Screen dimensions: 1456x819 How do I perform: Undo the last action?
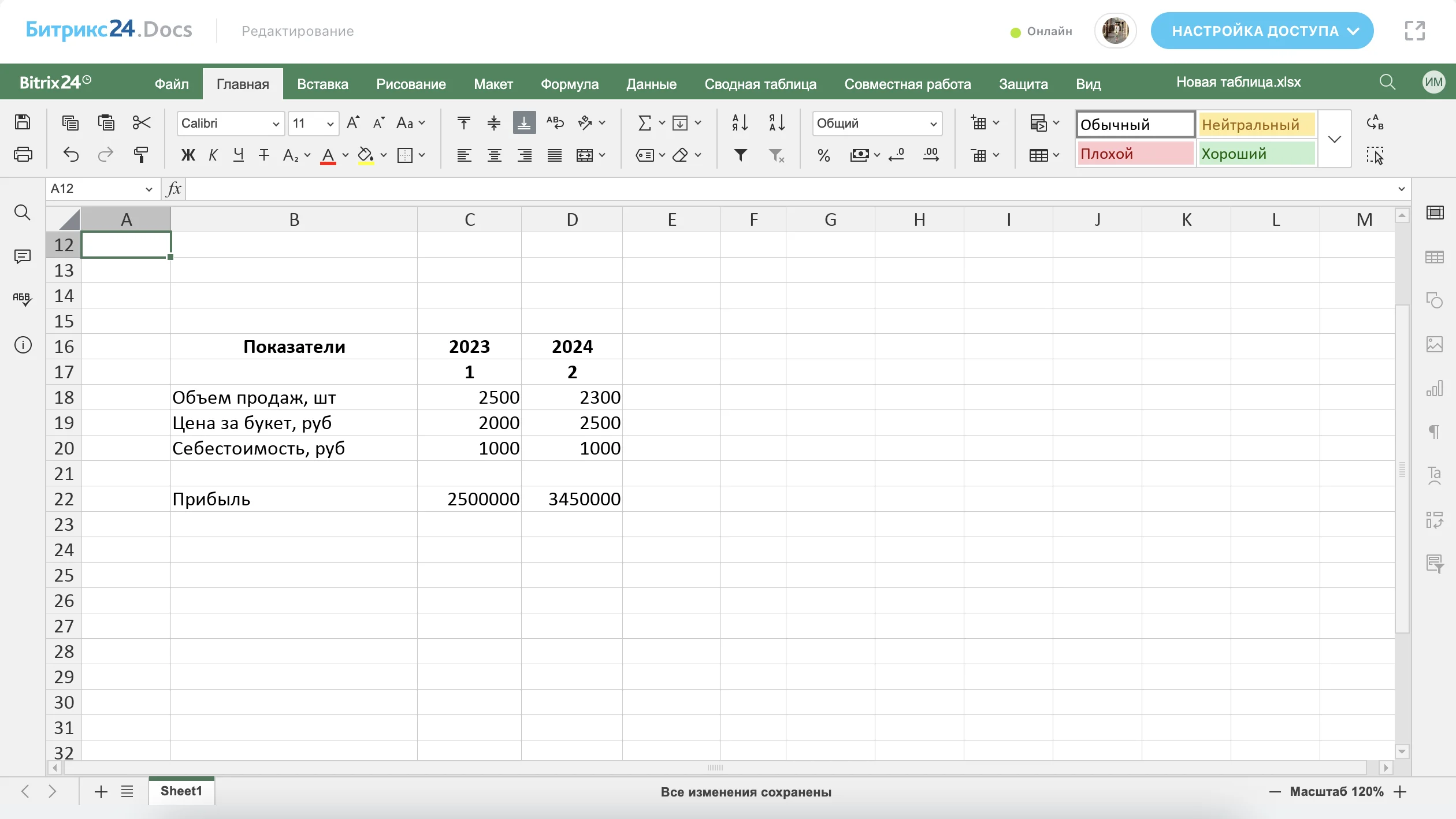click(x=70, y=155)
